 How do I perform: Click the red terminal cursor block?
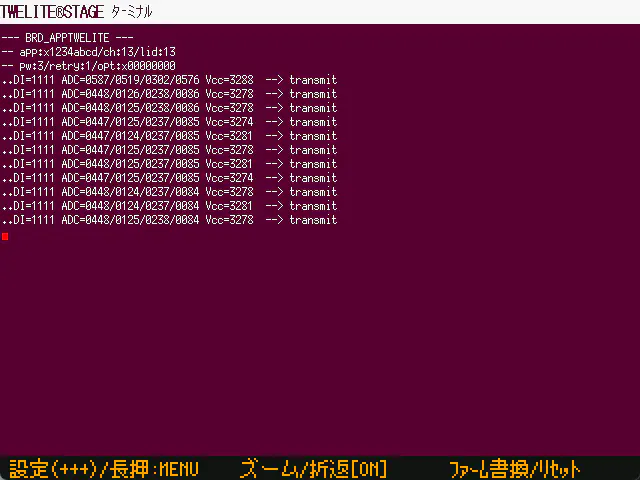tap(5, 236)
